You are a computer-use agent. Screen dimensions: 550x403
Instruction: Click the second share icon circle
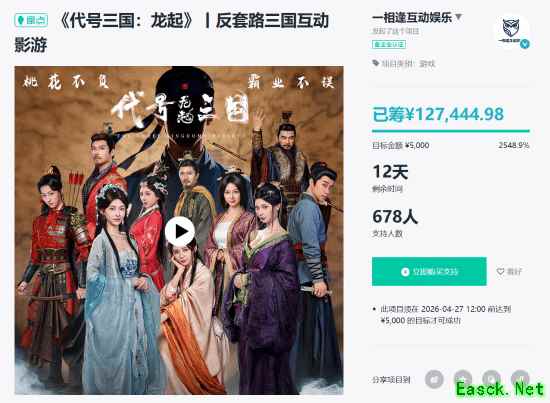coord(463,379)
